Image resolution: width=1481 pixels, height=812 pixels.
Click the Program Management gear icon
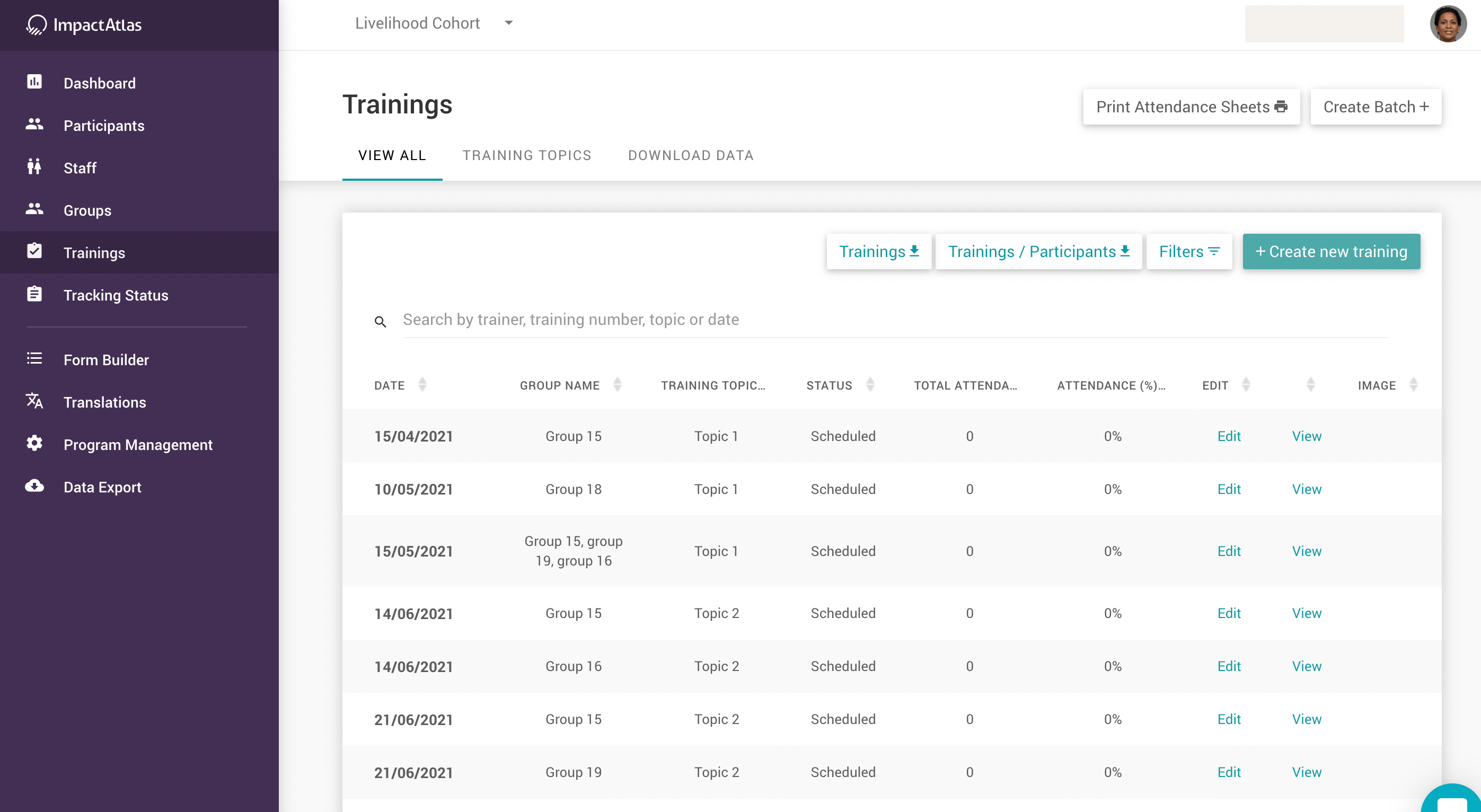(x=34, y=444)
